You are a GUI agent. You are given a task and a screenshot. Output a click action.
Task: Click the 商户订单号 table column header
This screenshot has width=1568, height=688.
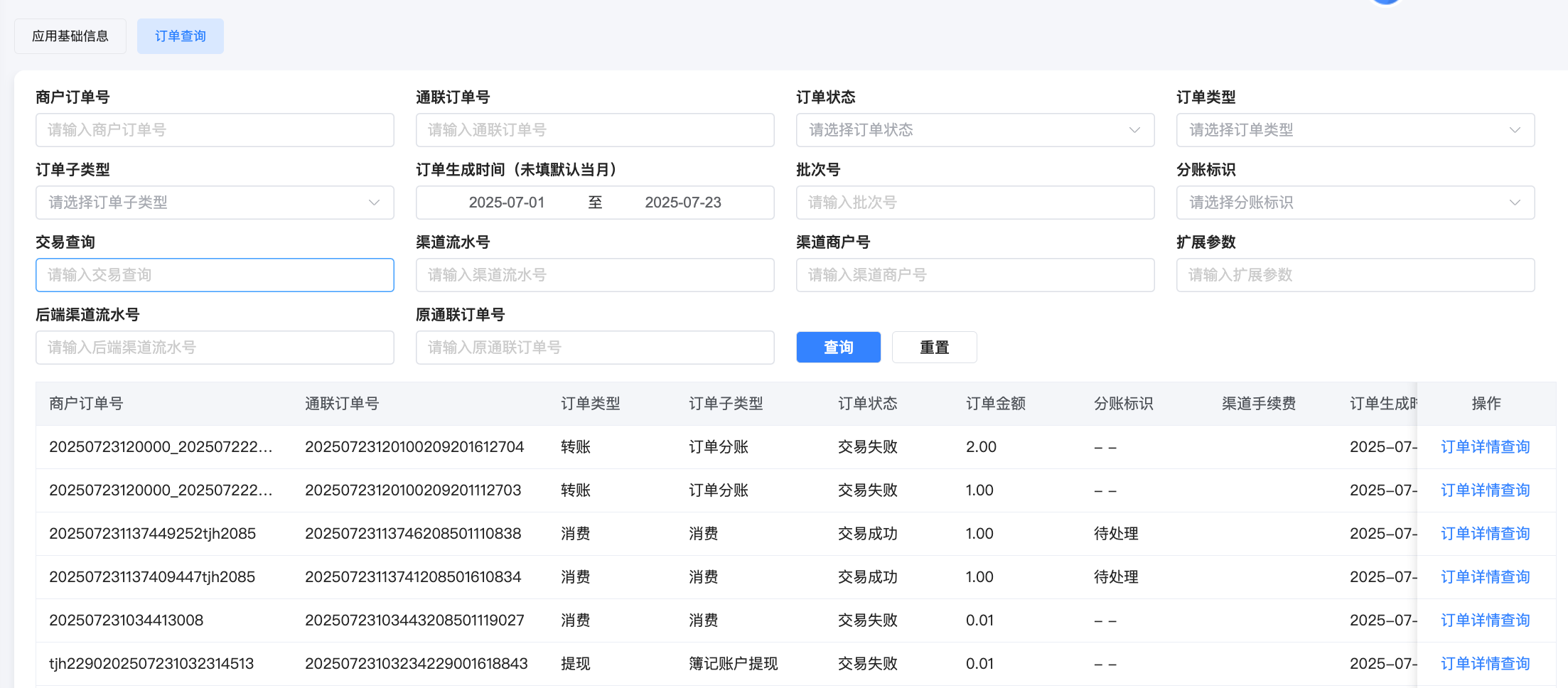pyautogui.click(x=86, y=404)
